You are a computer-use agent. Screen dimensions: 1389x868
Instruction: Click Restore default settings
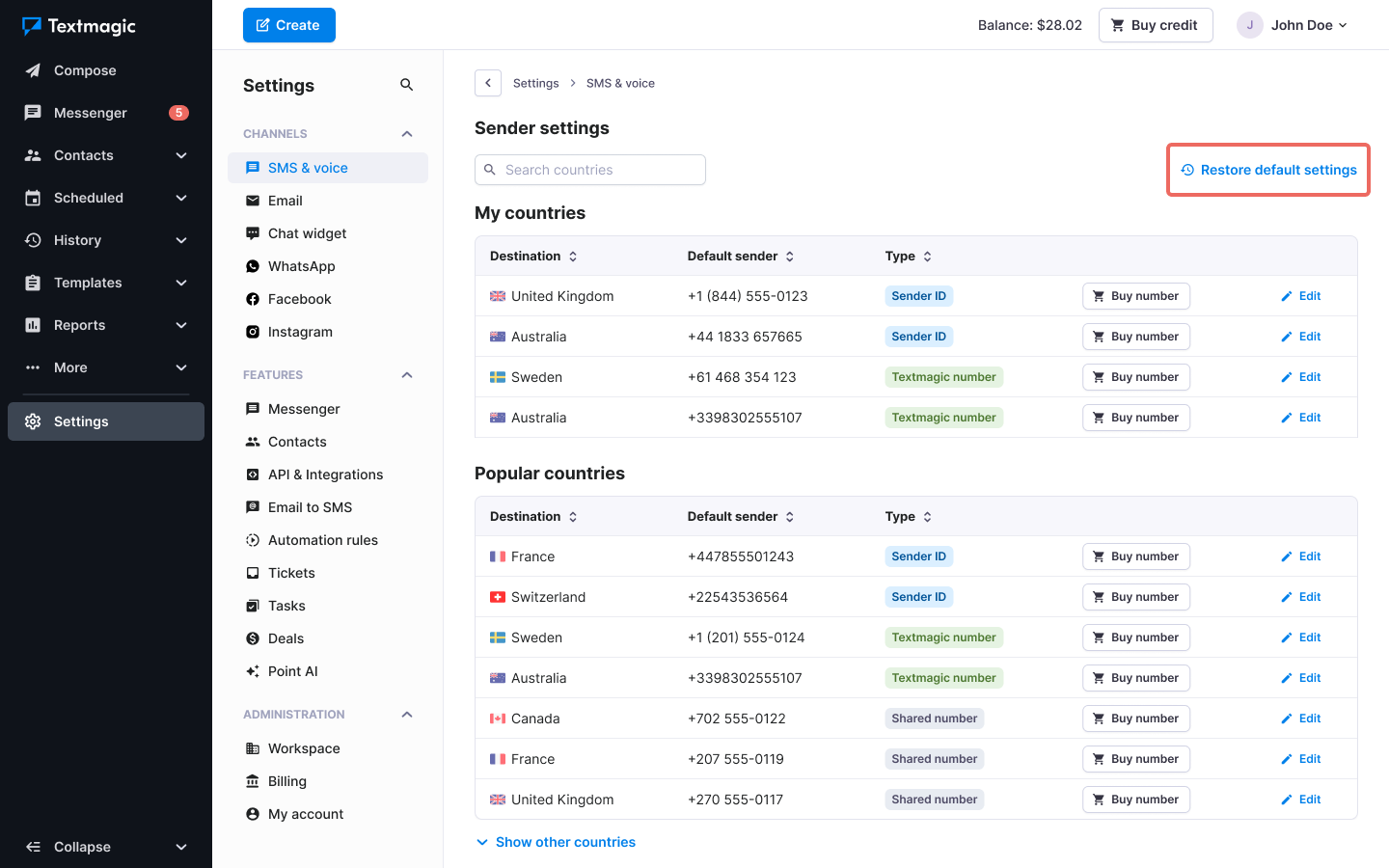[x=1268, y=170]
